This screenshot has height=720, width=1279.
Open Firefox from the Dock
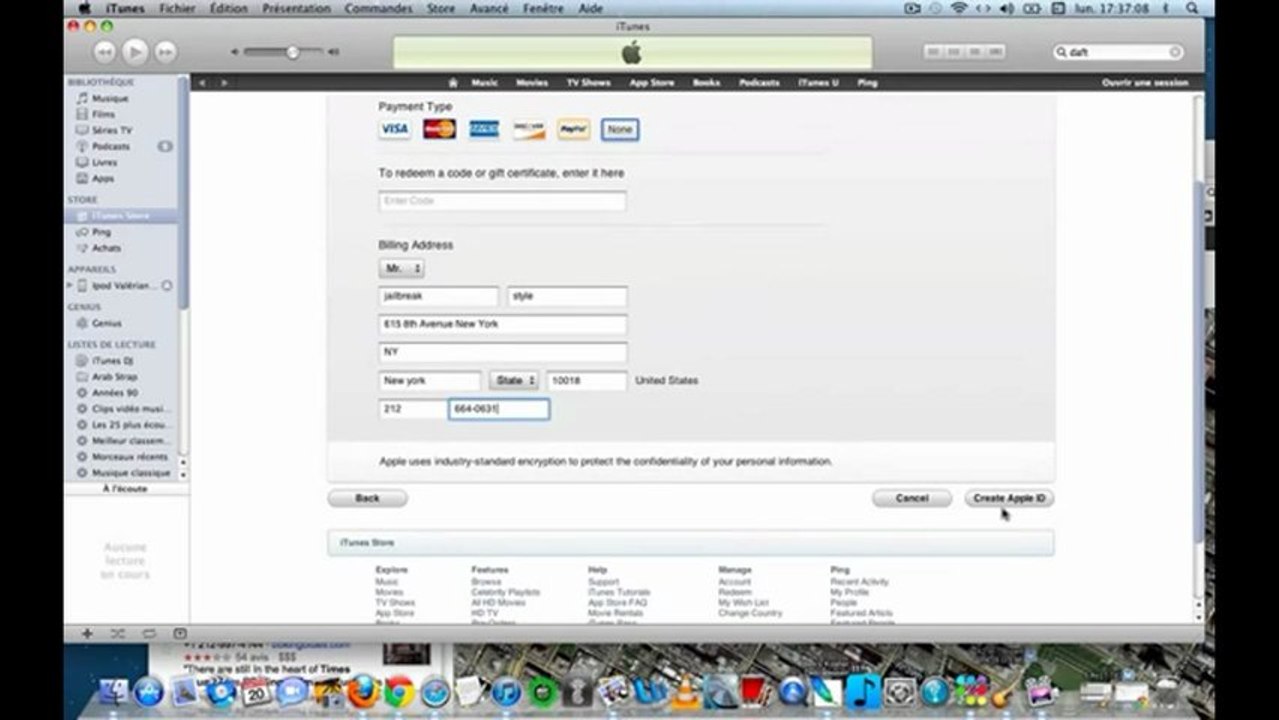[363, 692]
